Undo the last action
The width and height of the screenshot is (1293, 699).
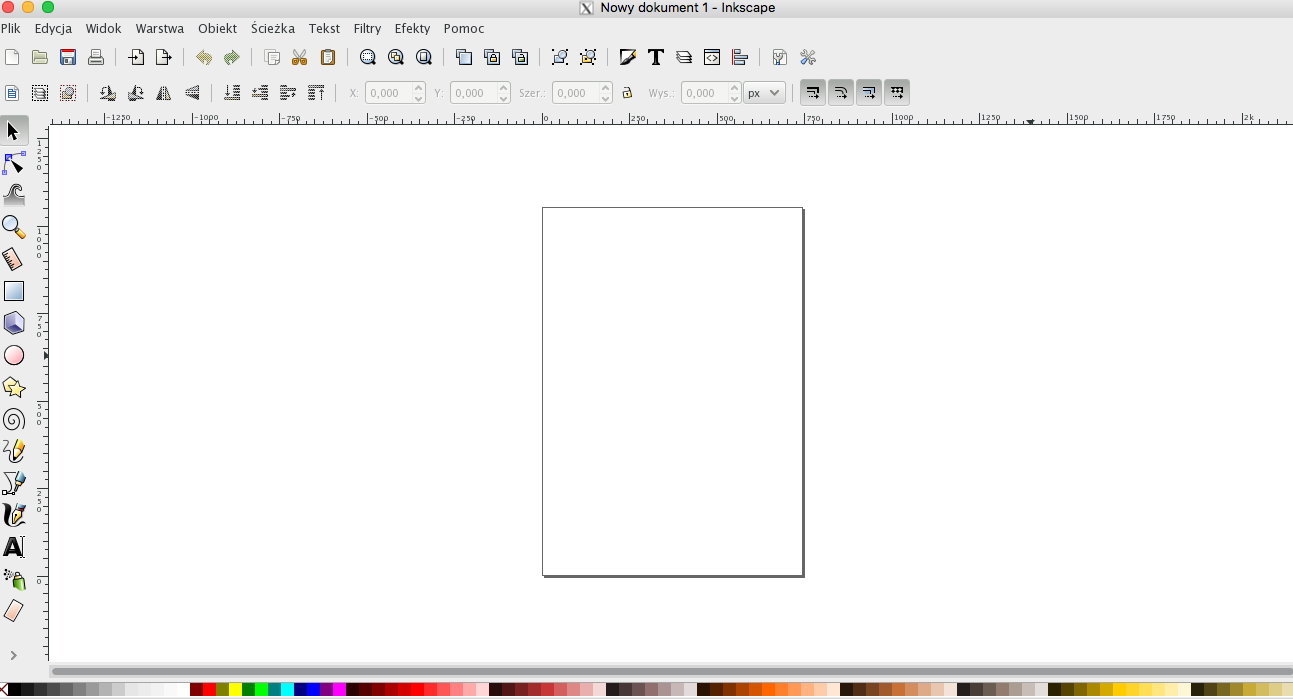[204, 57]
